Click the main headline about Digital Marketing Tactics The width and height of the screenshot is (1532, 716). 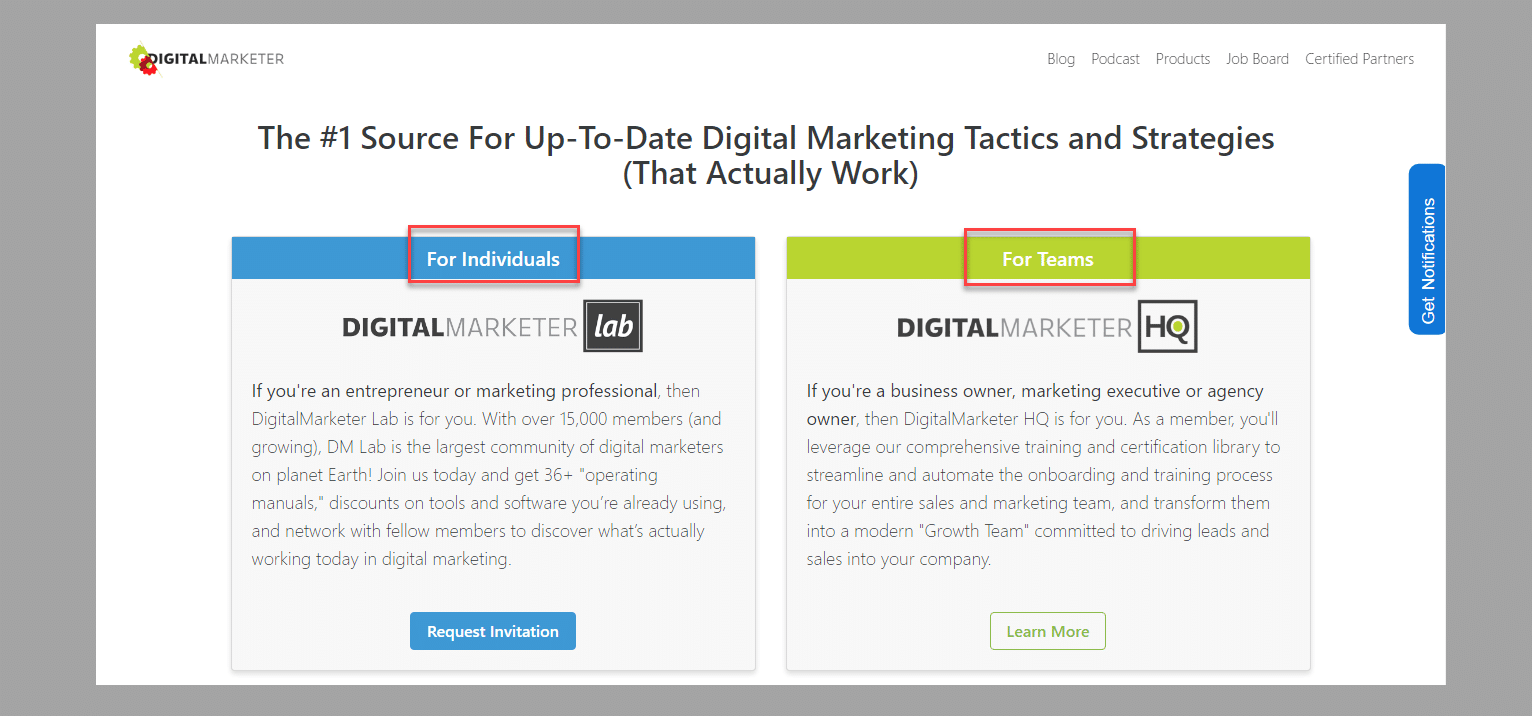pyautogui.click(x=766, y=155)
